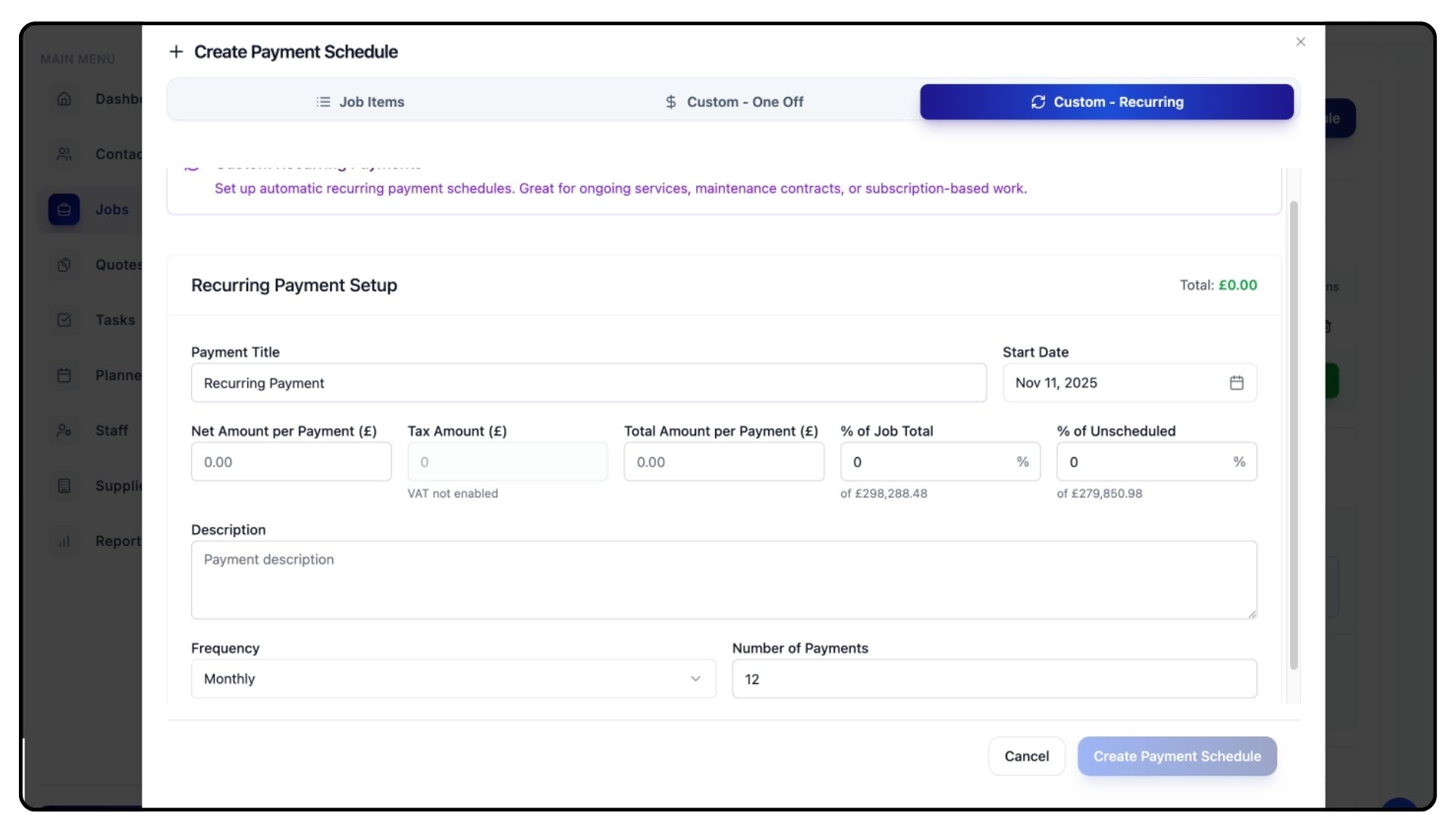Image resolution: width=1456 pixels, height=819 pixels.
Task: Expand the Frequency Monthly dropdown
Action: point(453,679)
